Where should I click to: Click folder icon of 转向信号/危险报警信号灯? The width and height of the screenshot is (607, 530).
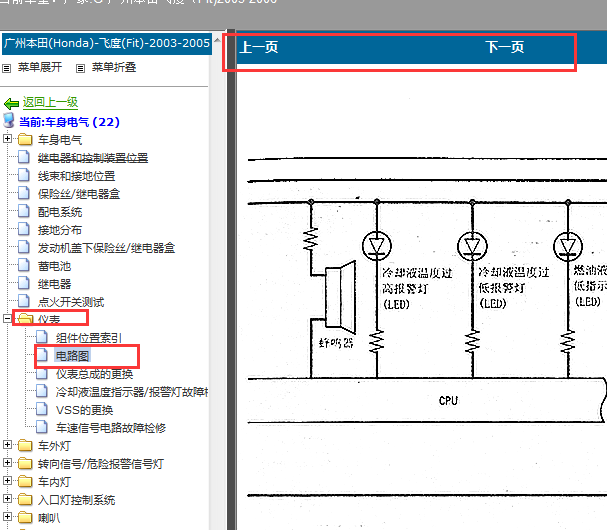[x=25, y=463]
